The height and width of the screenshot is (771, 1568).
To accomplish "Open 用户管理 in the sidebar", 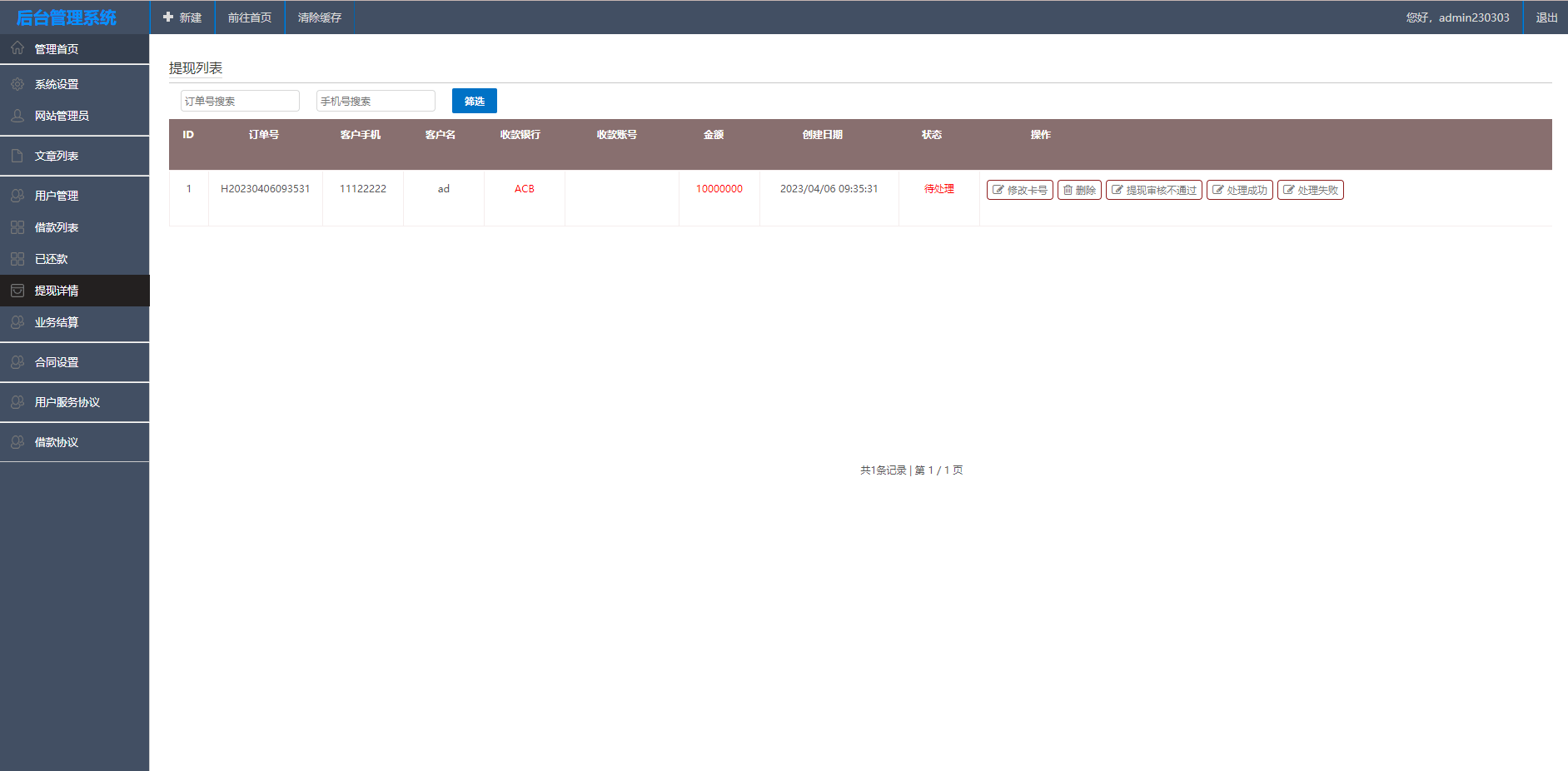I will pyautogui.click(x=57, y=196).
